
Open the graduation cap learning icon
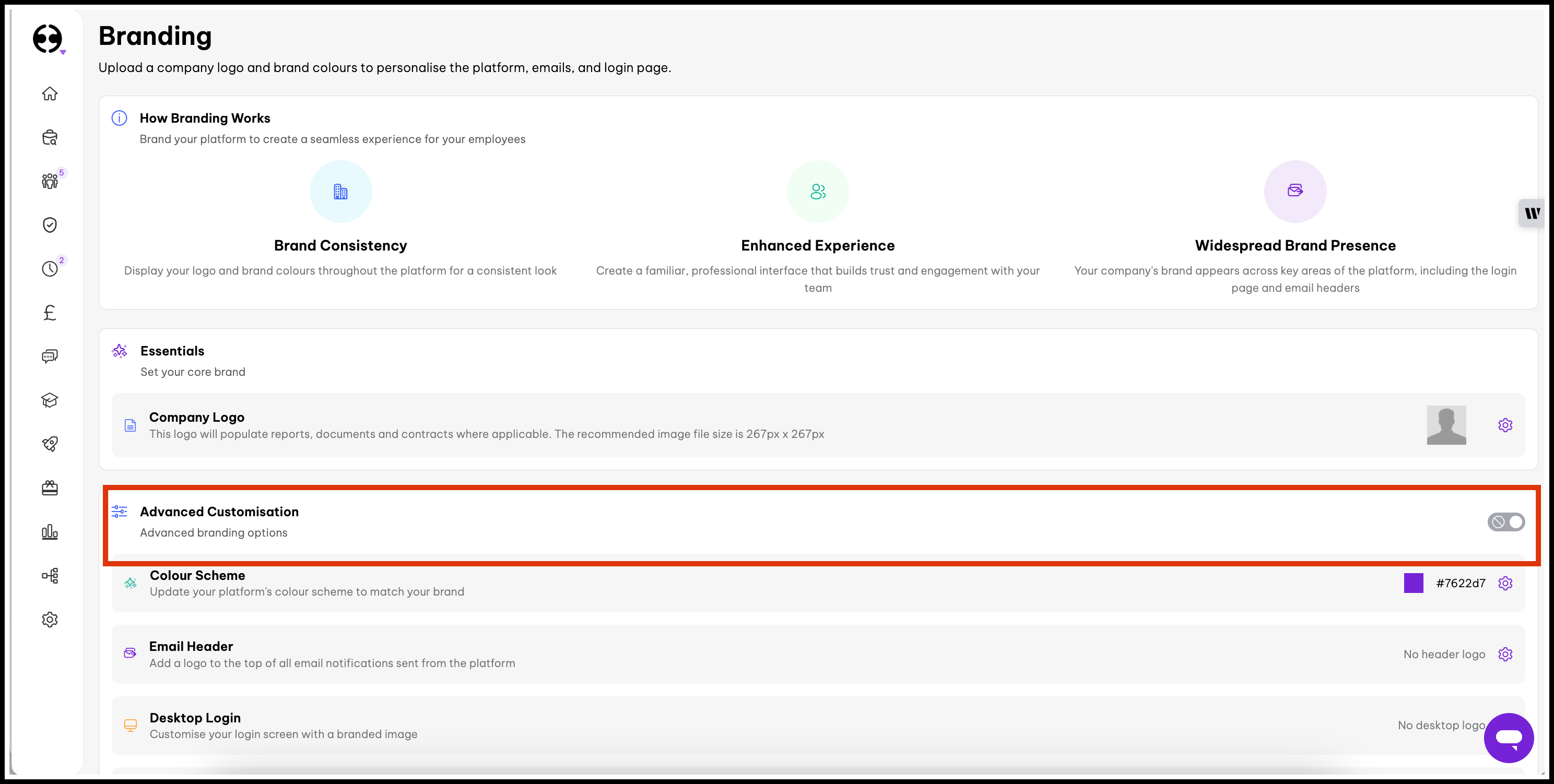pyautogui.click(x=50, y=400)
